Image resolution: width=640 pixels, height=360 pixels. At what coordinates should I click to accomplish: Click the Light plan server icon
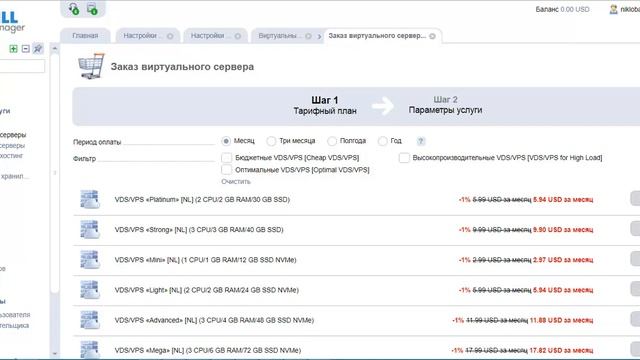pos(90,290)
